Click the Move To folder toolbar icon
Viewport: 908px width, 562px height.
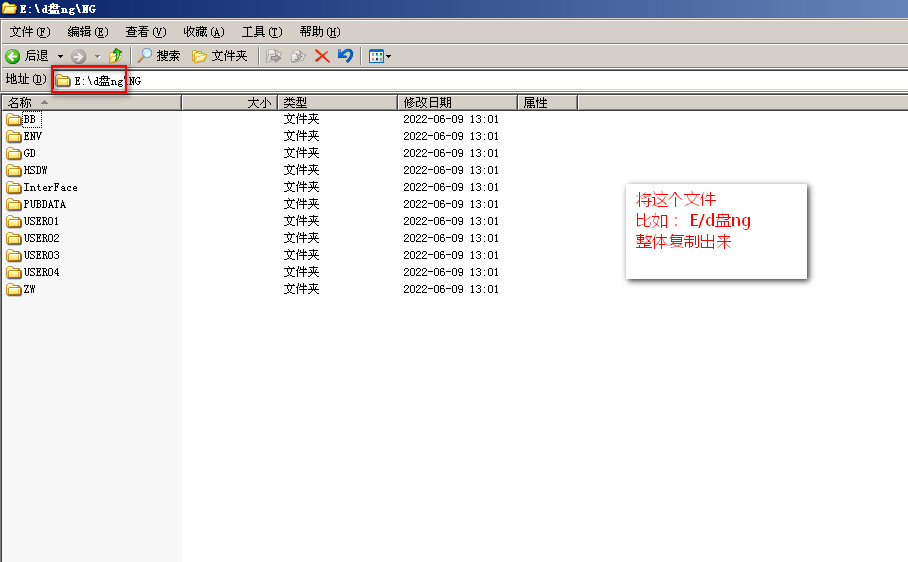(x=274, y=56)
